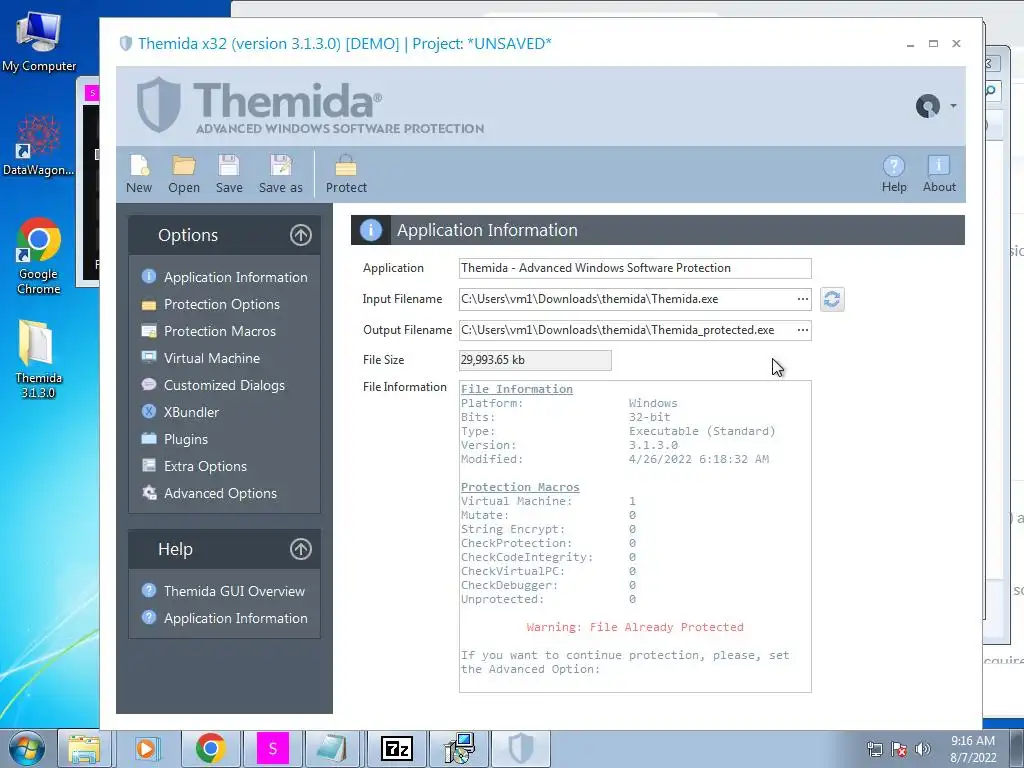Image resolution: width=1024 pixels, height=768 pixels.
Task: Open My Computer desktop icon
Action: [39, 42]
